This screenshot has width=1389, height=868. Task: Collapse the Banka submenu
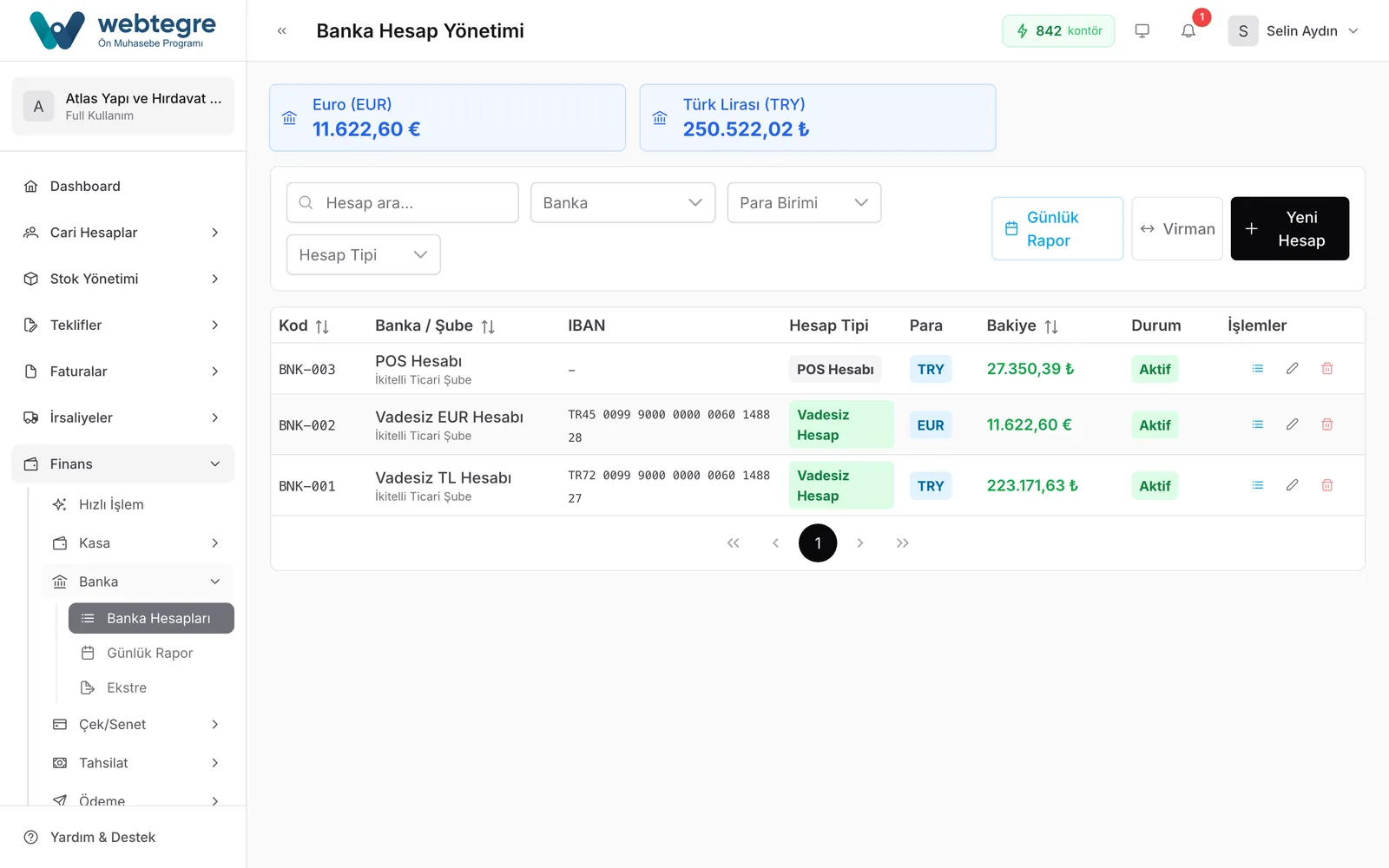pos(137,582)
